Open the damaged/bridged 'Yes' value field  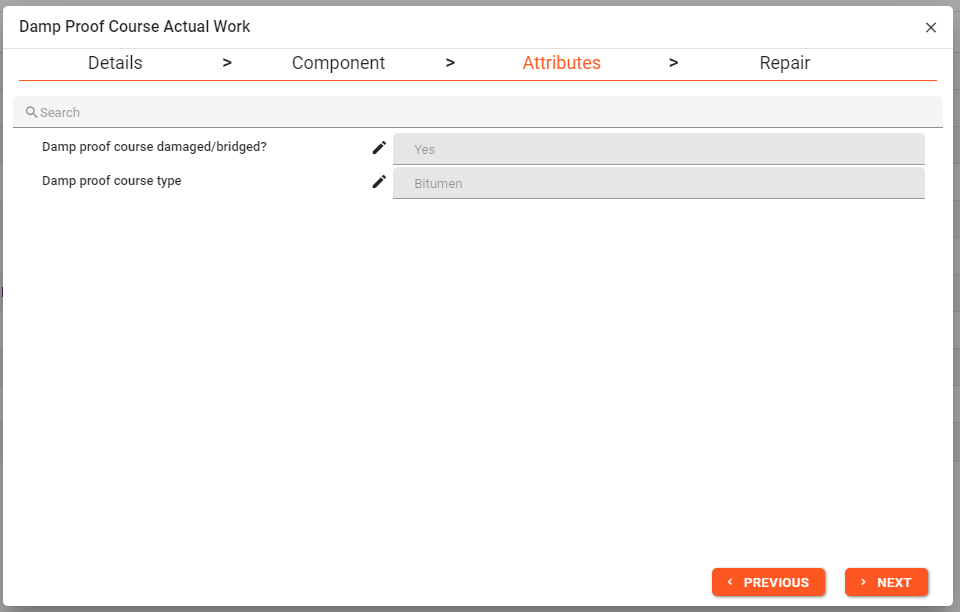(658, 149)
